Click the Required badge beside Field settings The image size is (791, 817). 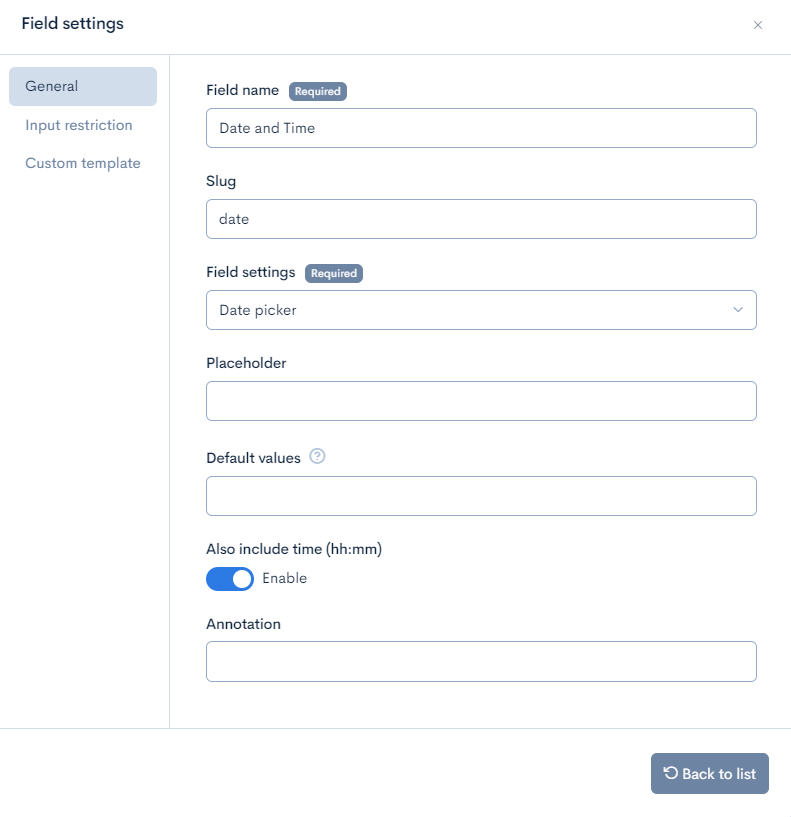coord(334,273)
